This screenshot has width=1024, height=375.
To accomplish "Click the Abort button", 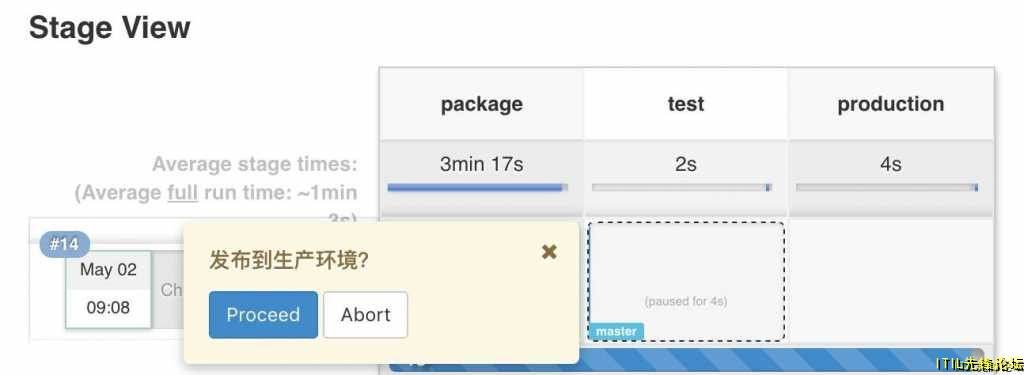I will [366, 315].
